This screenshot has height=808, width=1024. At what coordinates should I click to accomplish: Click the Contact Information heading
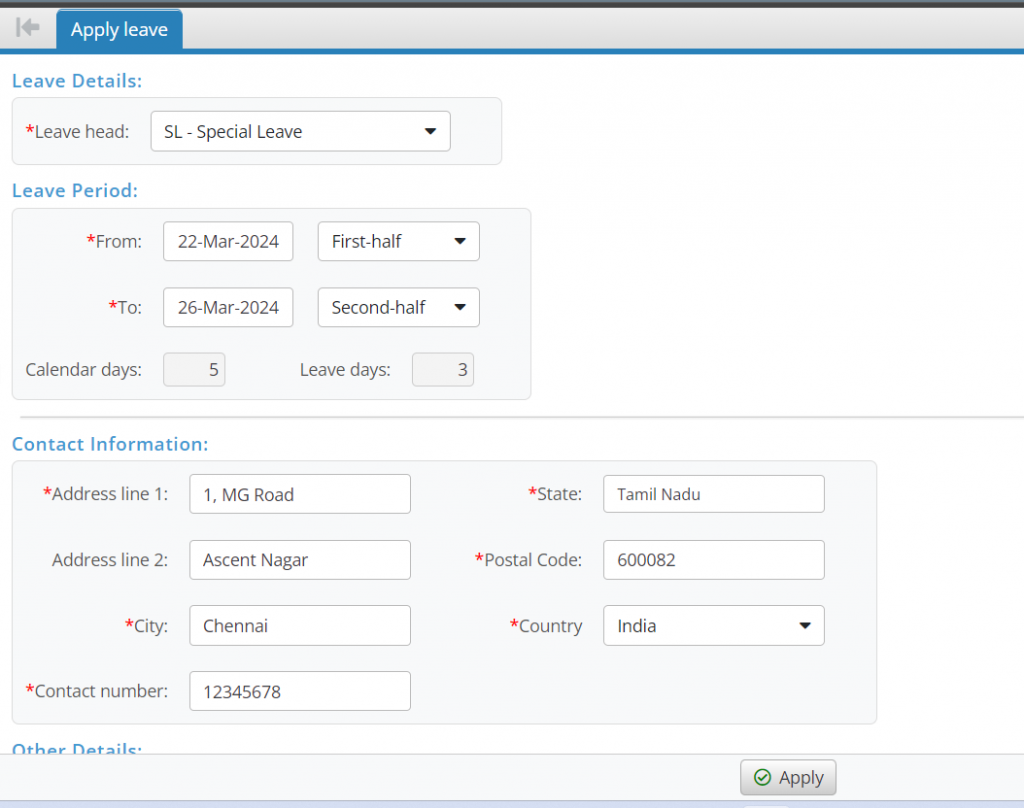[110, 444]
